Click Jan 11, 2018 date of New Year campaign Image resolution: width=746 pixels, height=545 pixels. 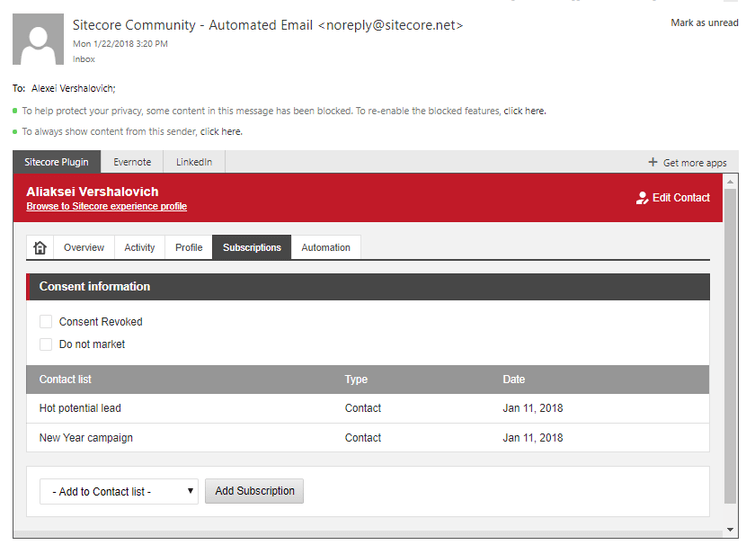533,438
